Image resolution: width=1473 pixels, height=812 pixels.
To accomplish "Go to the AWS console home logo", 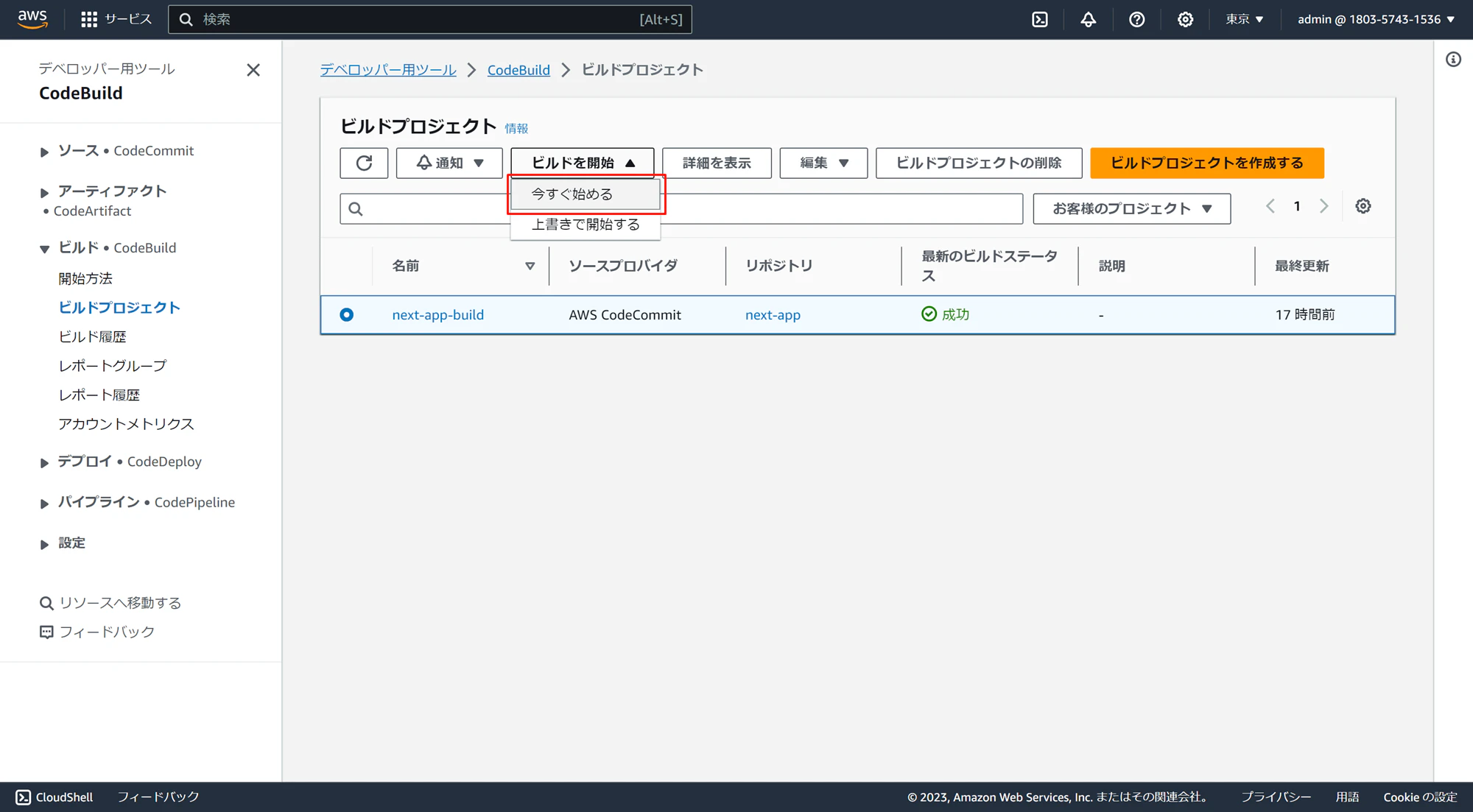I will coord(32,19).
